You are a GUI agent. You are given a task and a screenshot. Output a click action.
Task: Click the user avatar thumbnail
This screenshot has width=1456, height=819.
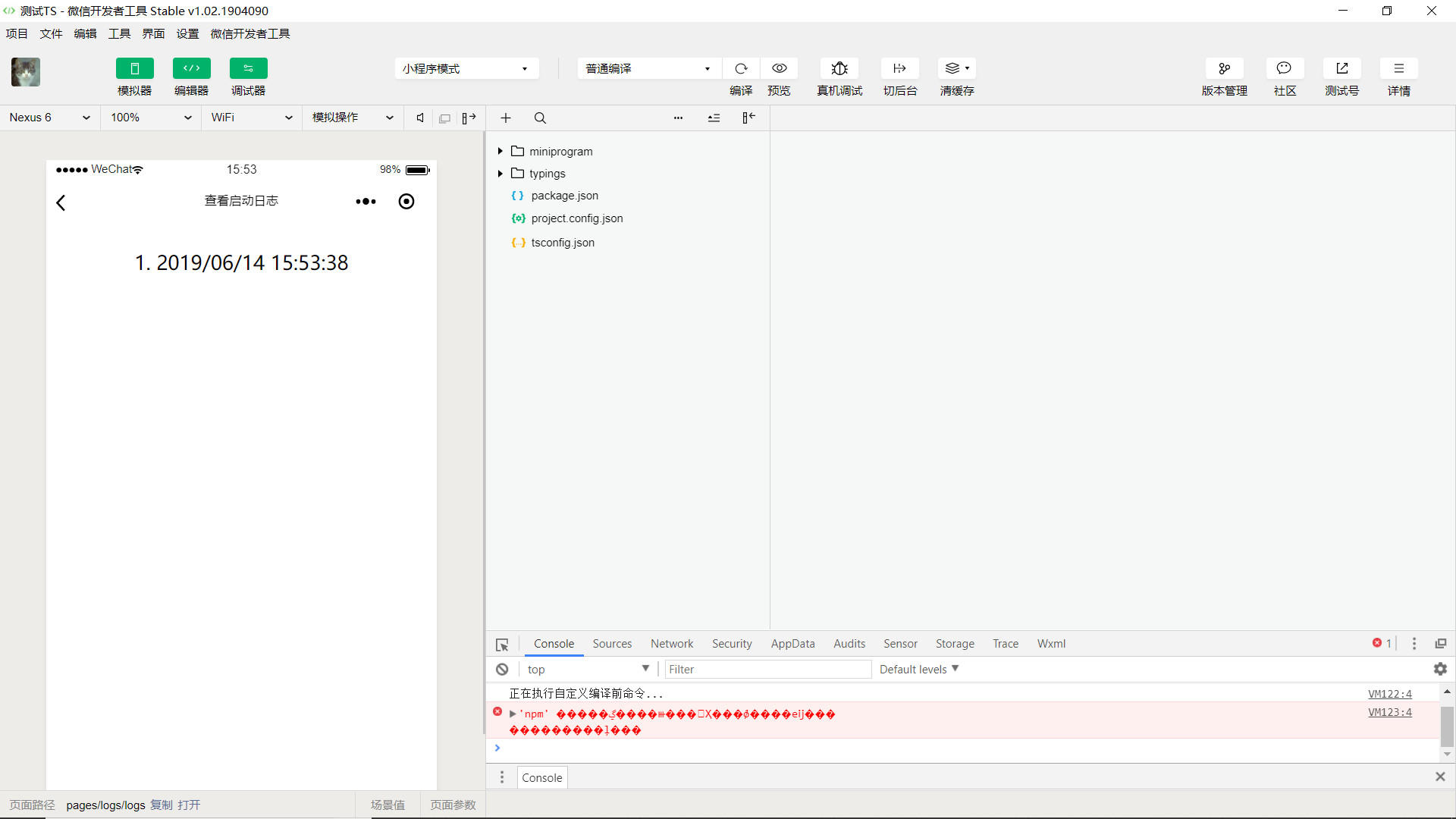(26, 72)
